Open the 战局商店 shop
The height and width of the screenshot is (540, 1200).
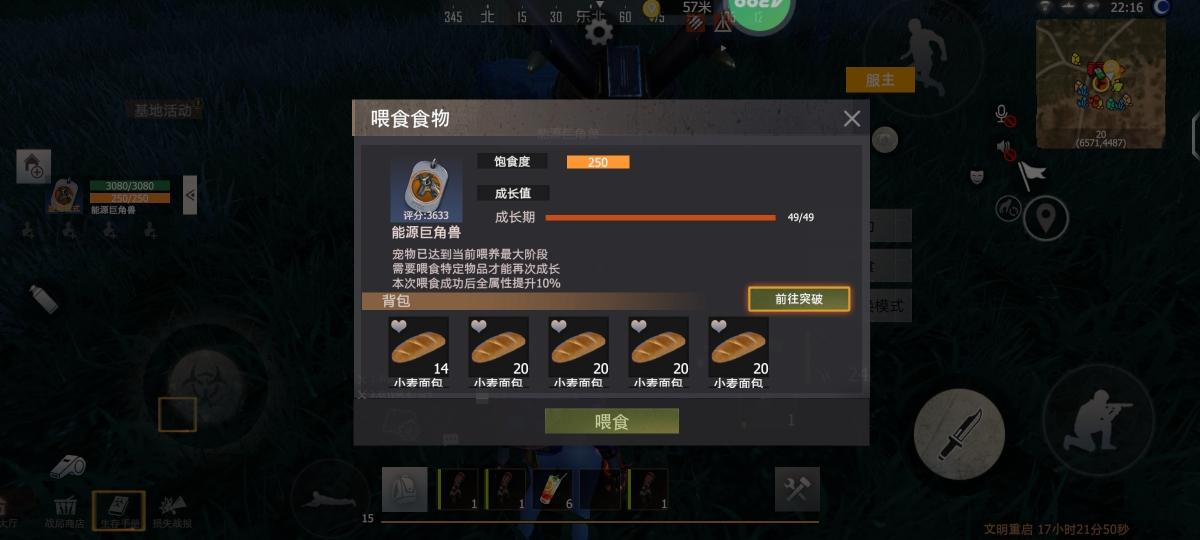65,511
